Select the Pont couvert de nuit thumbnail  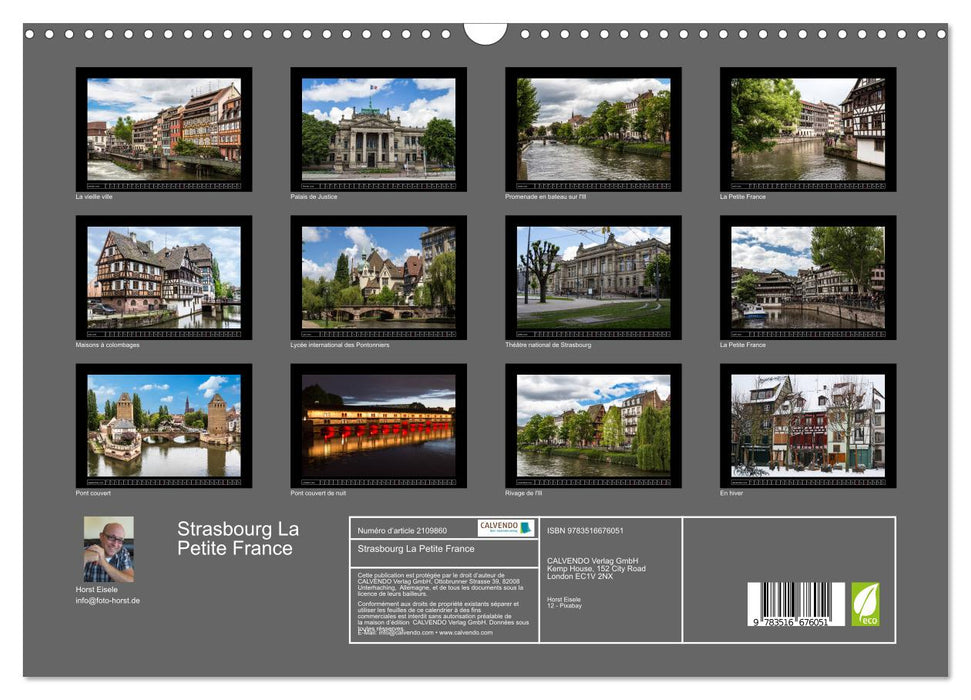coord(378,425)
